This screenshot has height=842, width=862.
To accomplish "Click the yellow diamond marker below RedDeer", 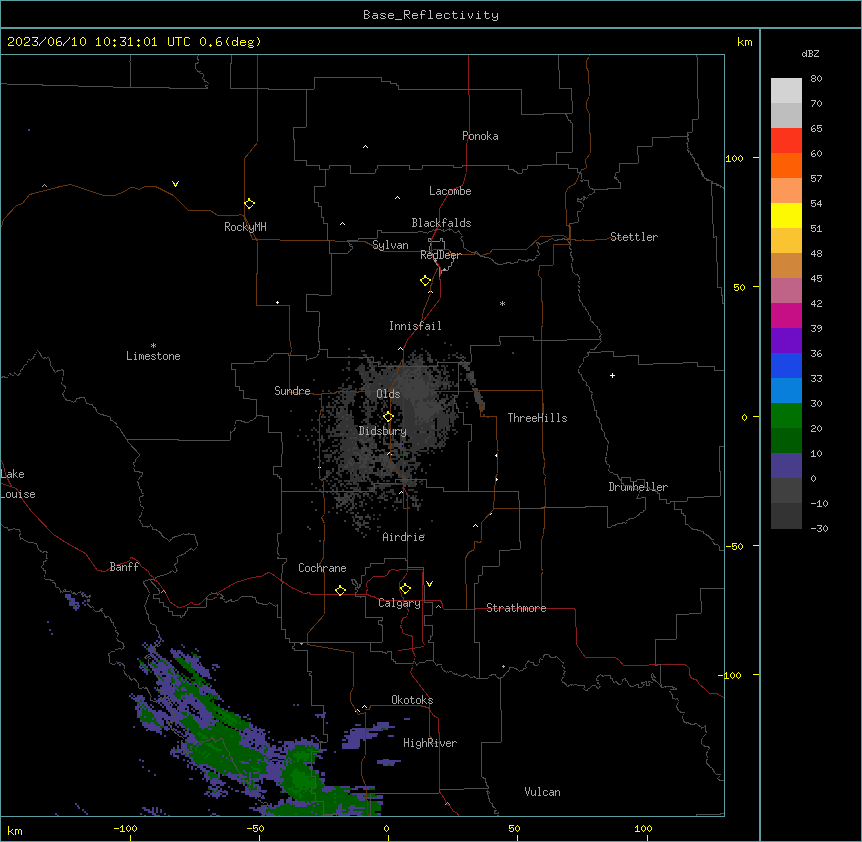I will click(x=425, y=281).
